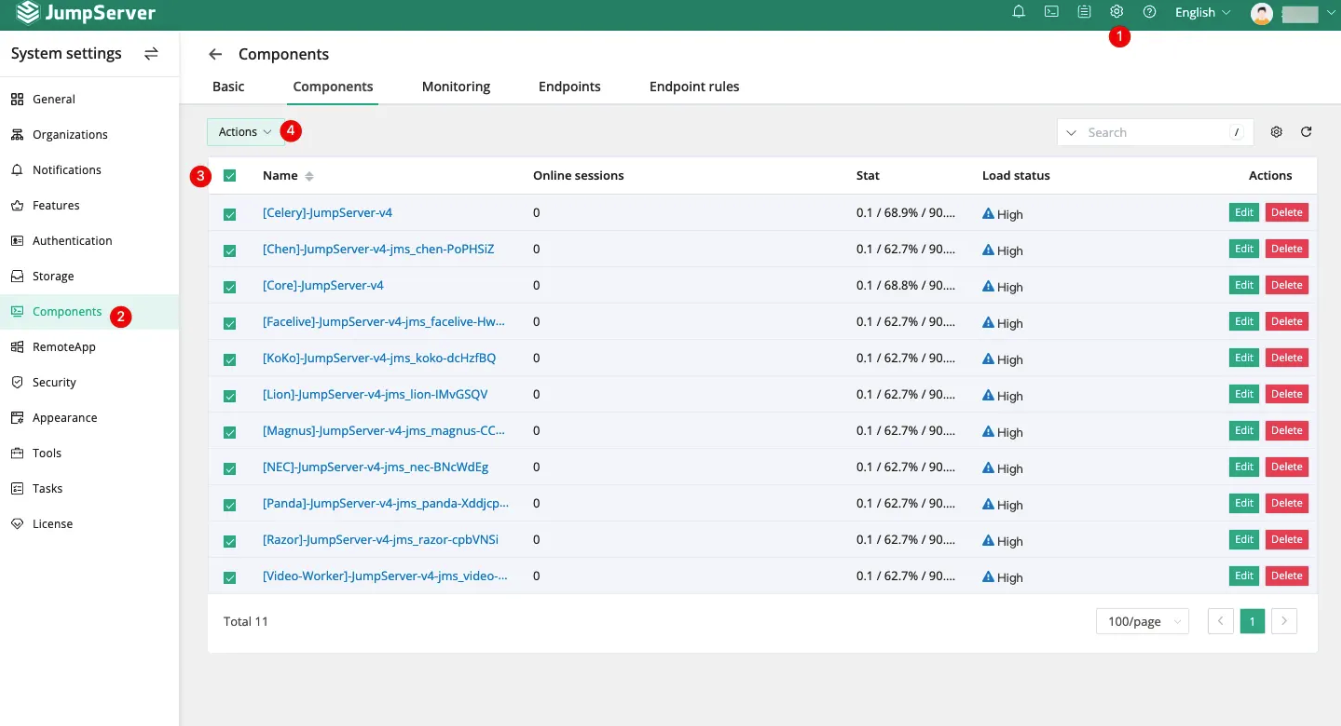This screenshot has width=1341, height=726.
Task: Delete the KoKo component
Action: [1287, 357]
